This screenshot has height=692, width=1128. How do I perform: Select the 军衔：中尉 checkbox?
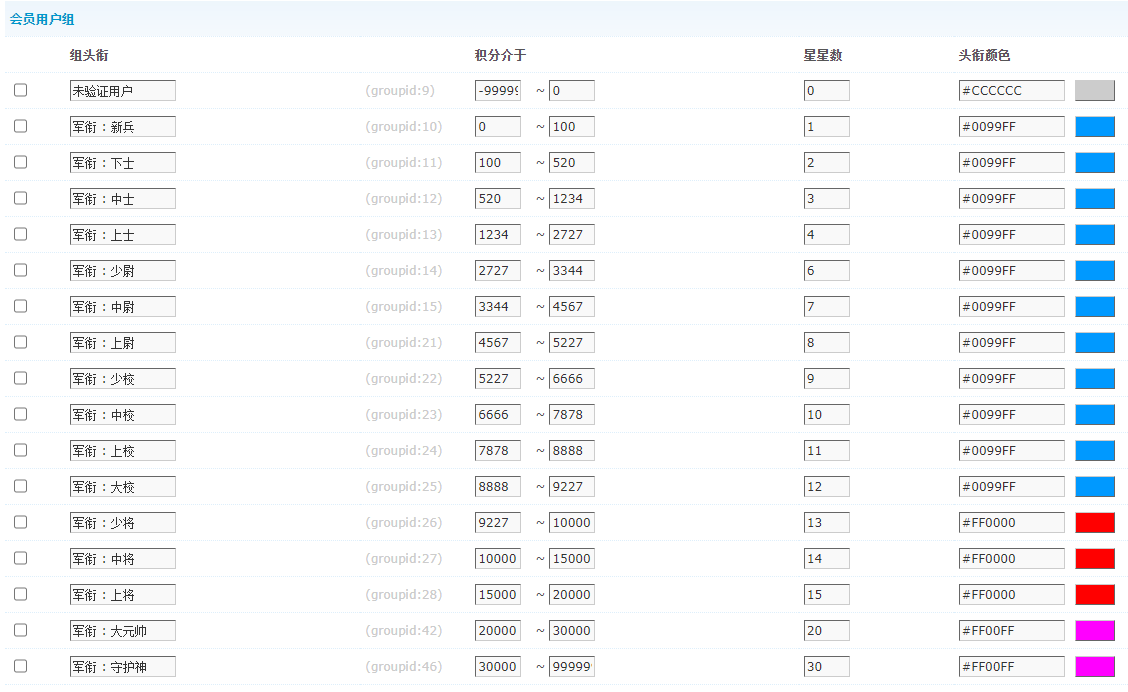[x=21, y=306]
